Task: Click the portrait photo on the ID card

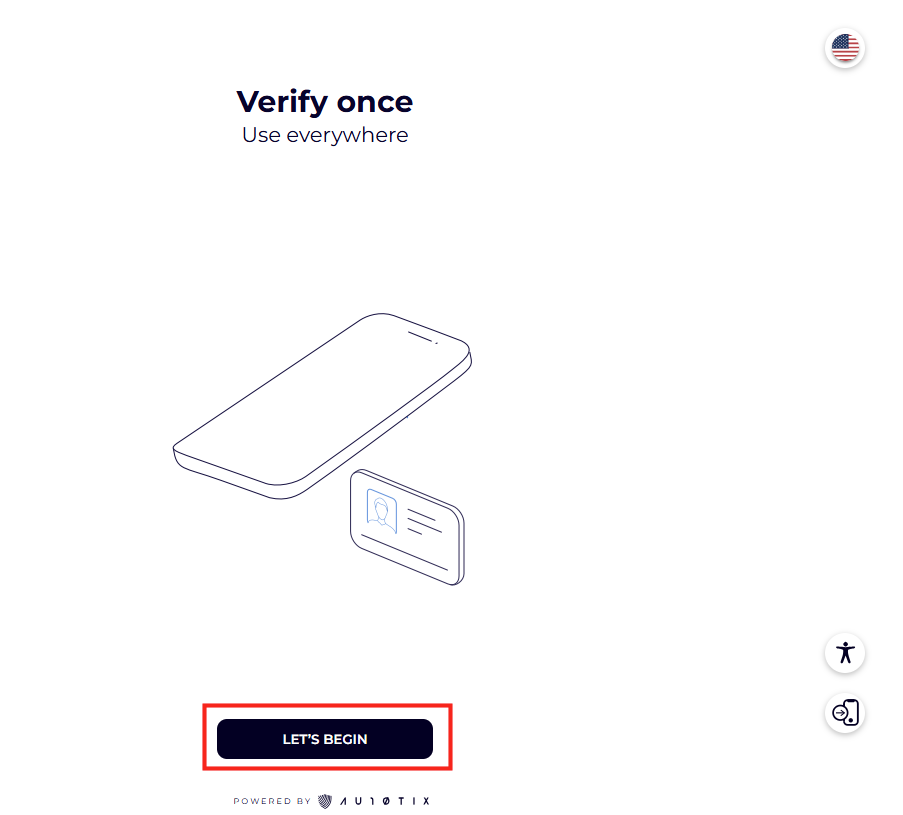Action: 381,511
